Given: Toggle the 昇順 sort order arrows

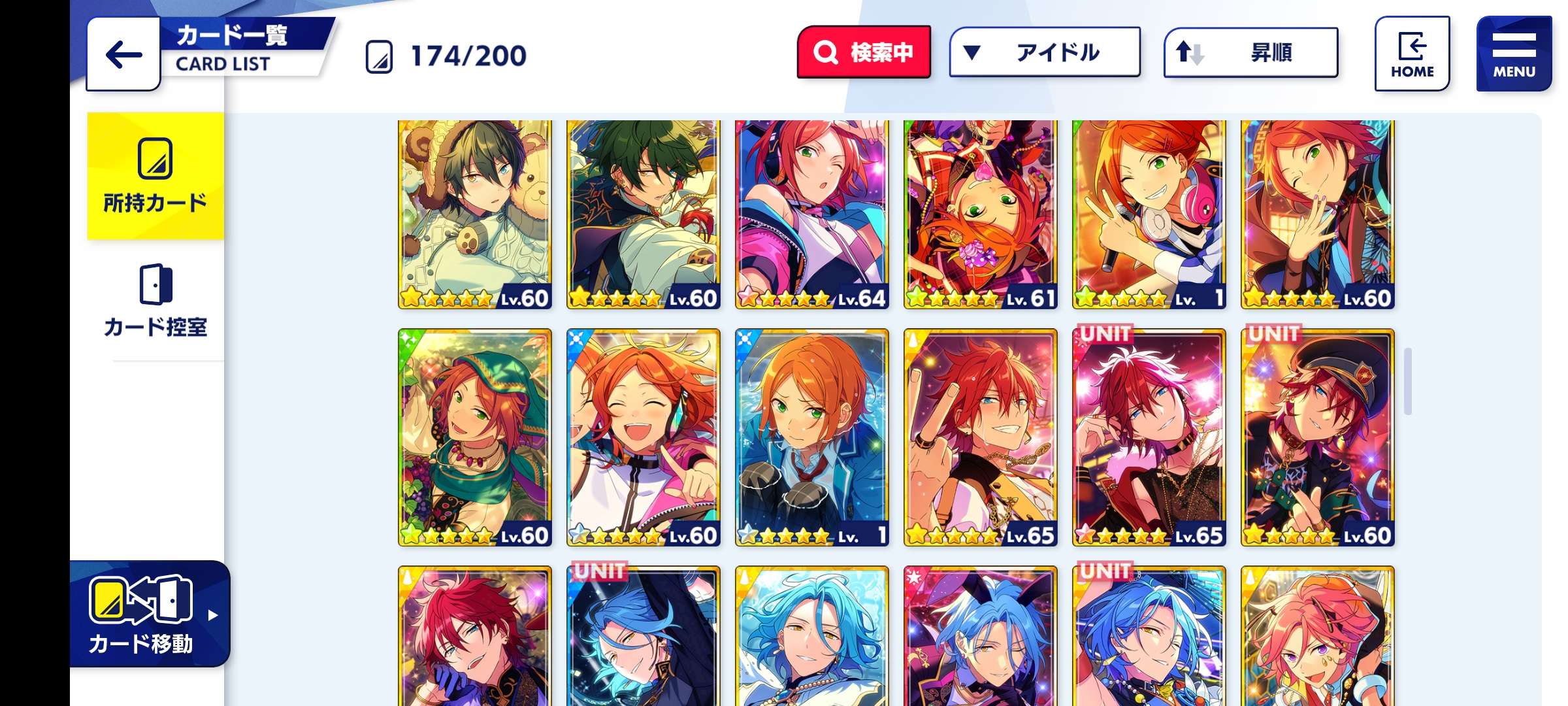Looking at the screenshot, I should click(x=1190, y=52).
